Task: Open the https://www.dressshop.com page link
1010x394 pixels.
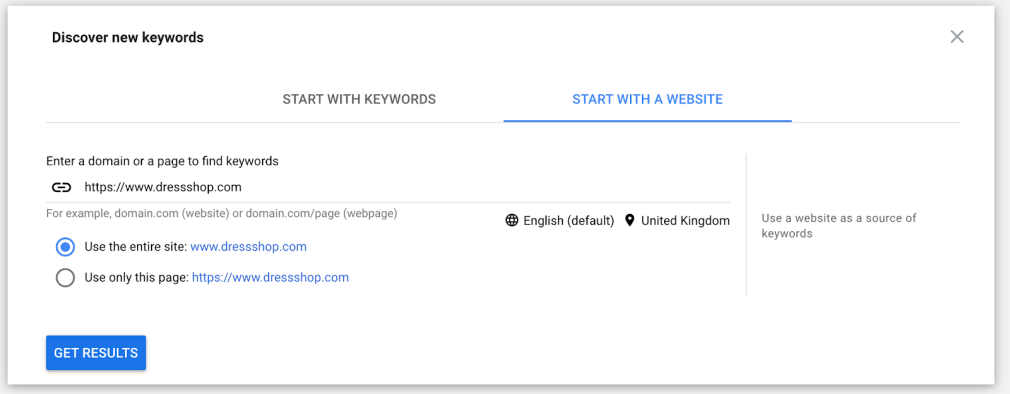Action: click(271, 277)
